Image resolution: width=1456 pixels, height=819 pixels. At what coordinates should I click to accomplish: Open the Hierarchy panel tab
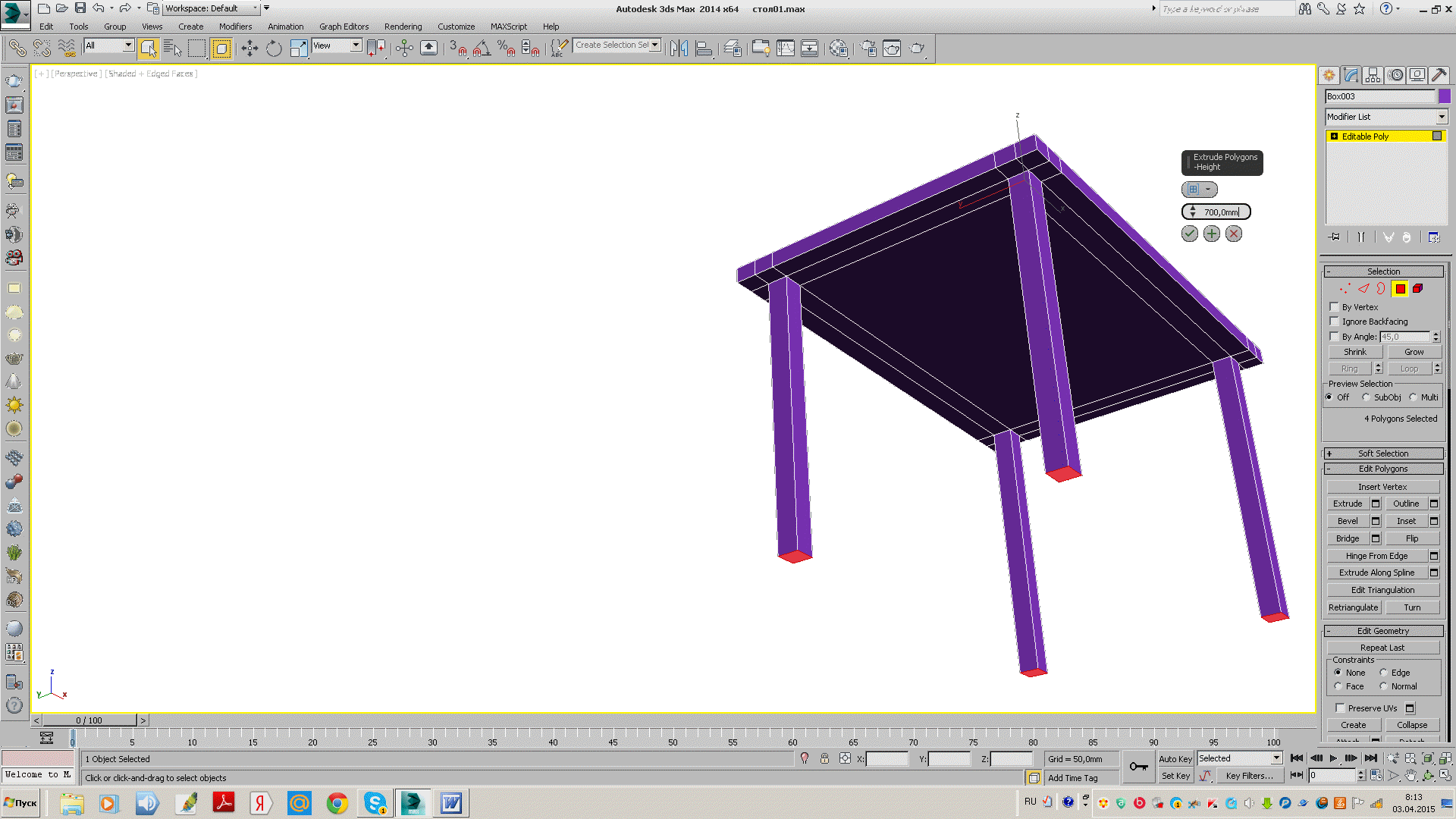click(x=1373, y=75)
